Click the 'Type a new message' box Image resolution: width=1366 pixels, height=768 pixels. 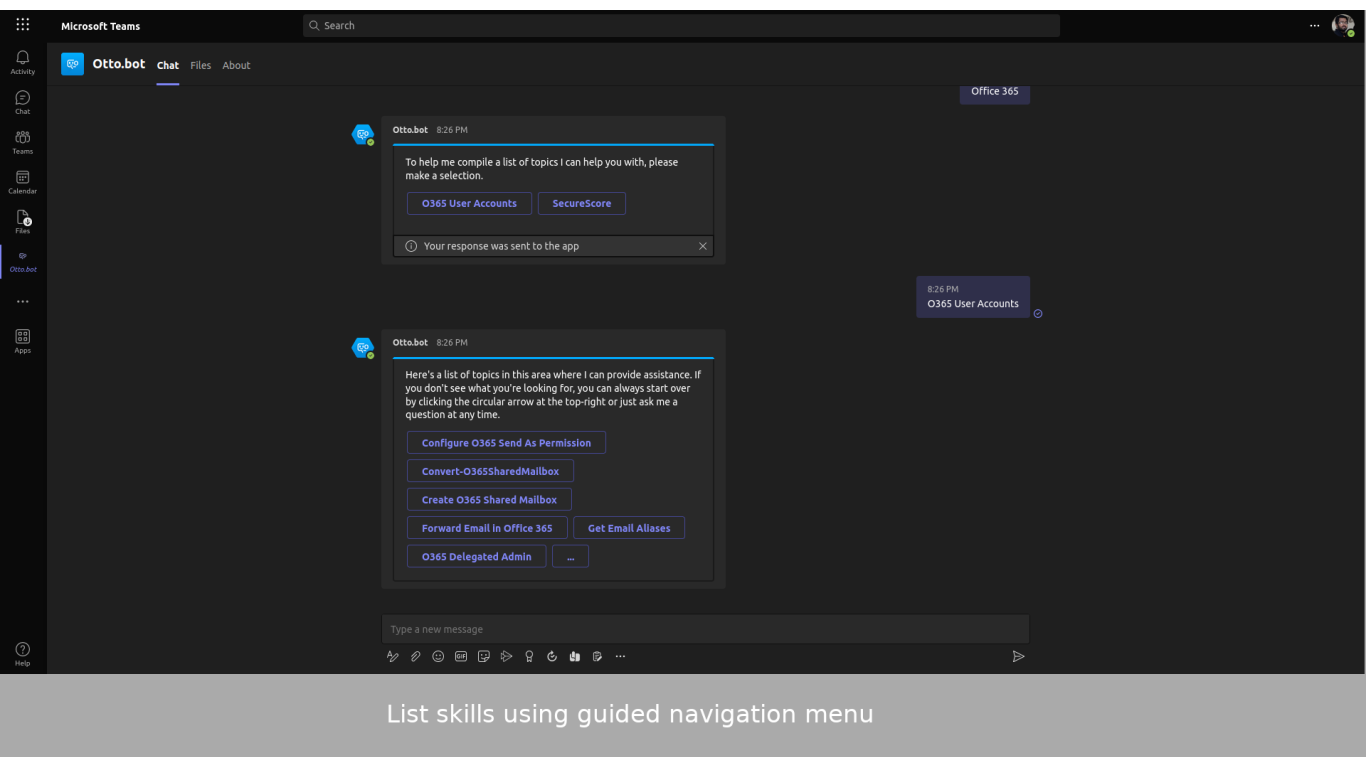pos(705,629)
